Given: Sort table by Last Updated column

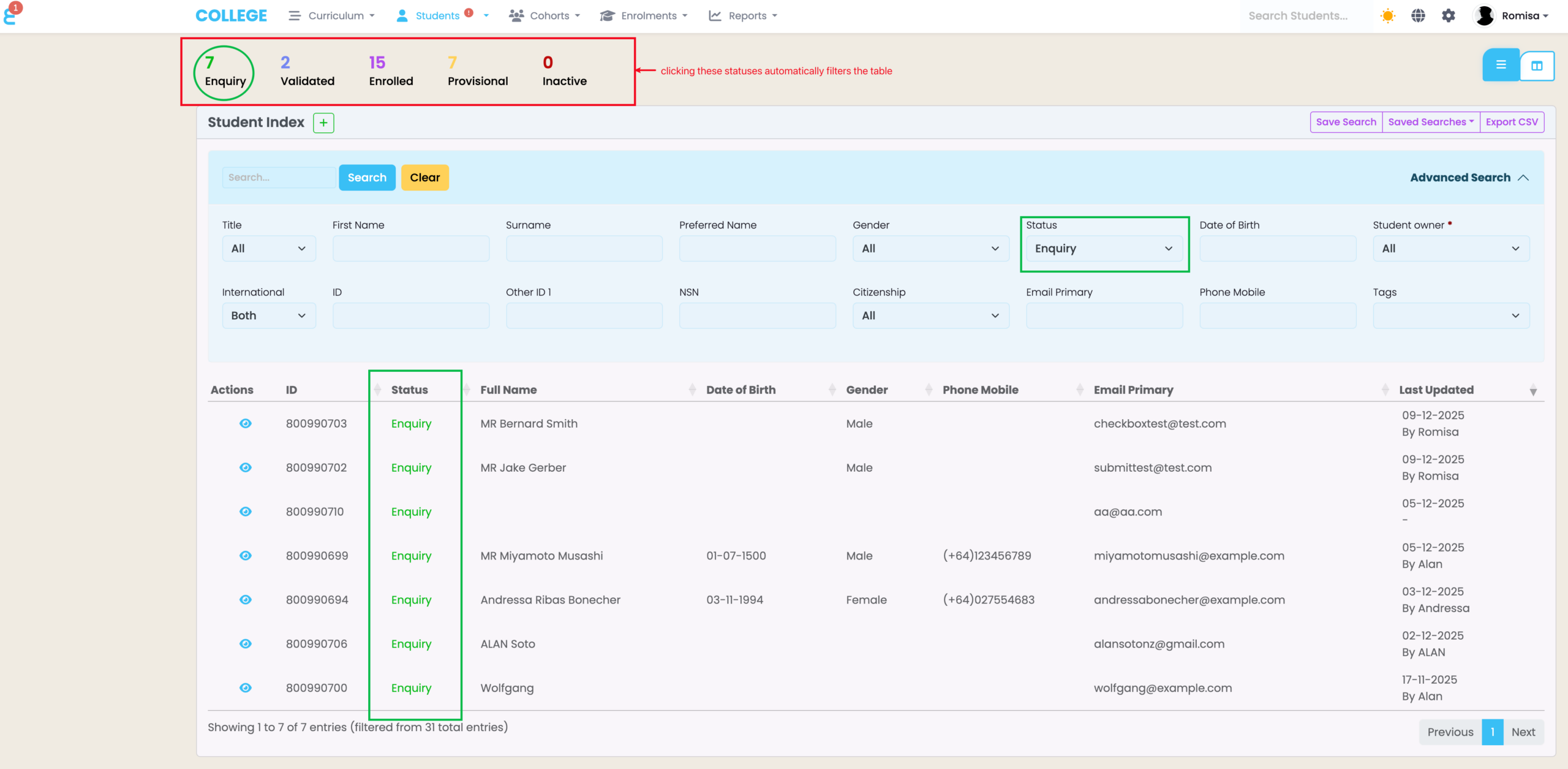Looking at the screenshot, I should click(1436, 390).
